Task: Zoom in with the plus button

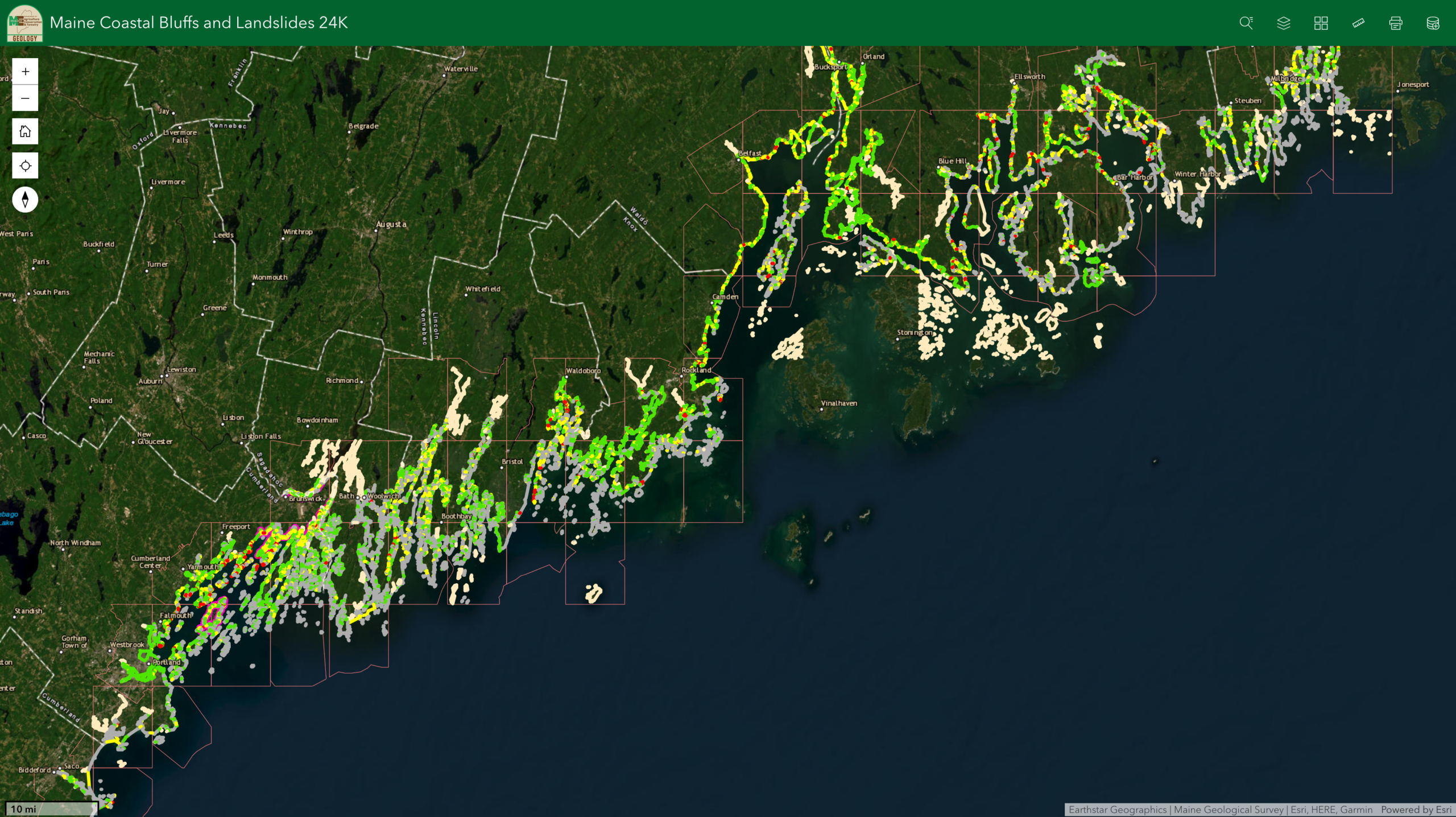Action: coord(25,72)
